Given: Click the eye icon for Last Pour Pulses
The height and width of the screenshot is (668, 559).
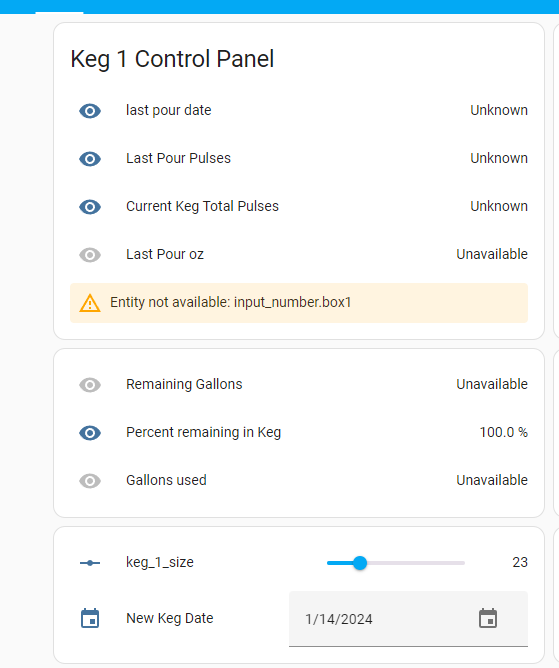Looking at the screenshot, I should click(90, 159).
